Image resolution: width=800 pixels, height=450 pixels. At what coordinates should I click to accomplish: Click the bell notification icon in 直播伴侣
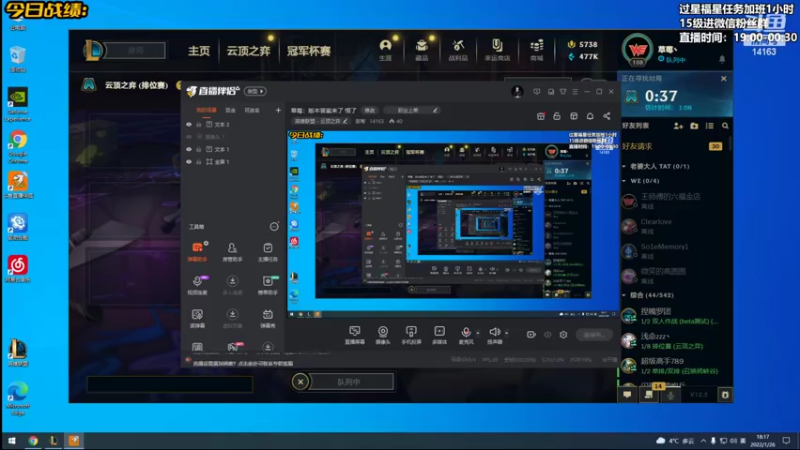pyautogui.click(x=590, y=116)
